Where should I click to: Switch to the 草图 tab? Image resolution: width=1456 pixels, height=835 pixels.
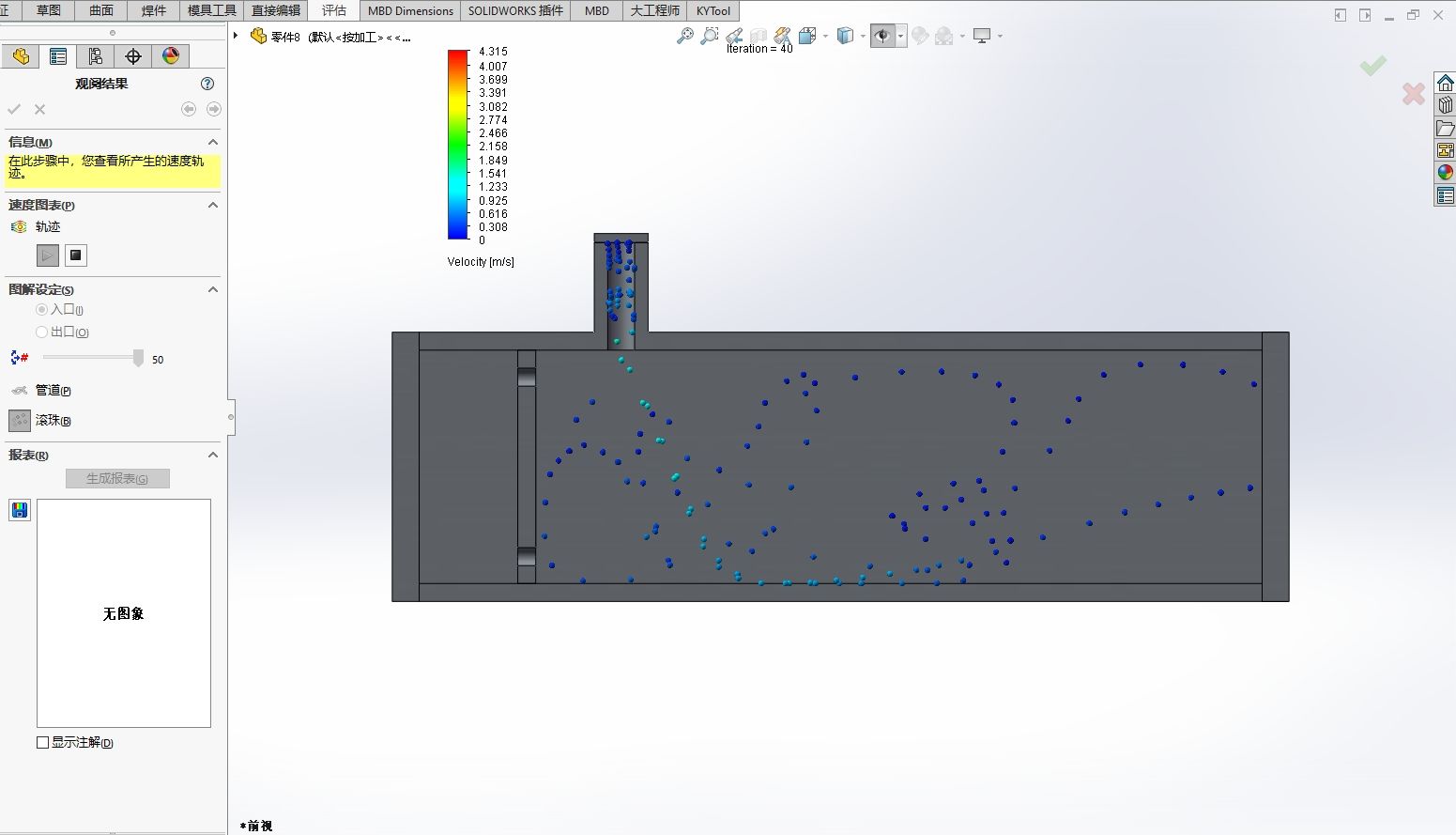click(x=48, y=10)
